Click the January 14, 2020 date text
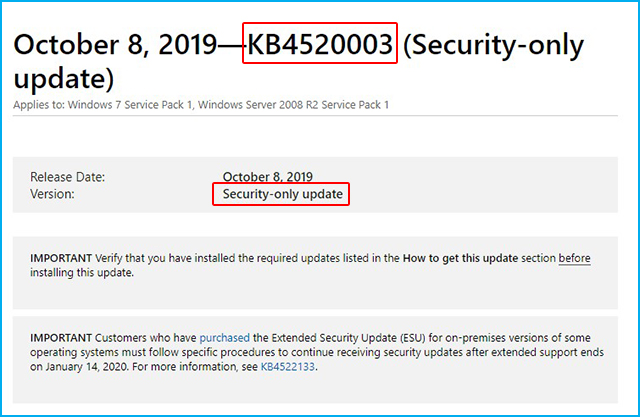This screenshot has width=640, height=417. pyautogui.click(x=87, y=366)
